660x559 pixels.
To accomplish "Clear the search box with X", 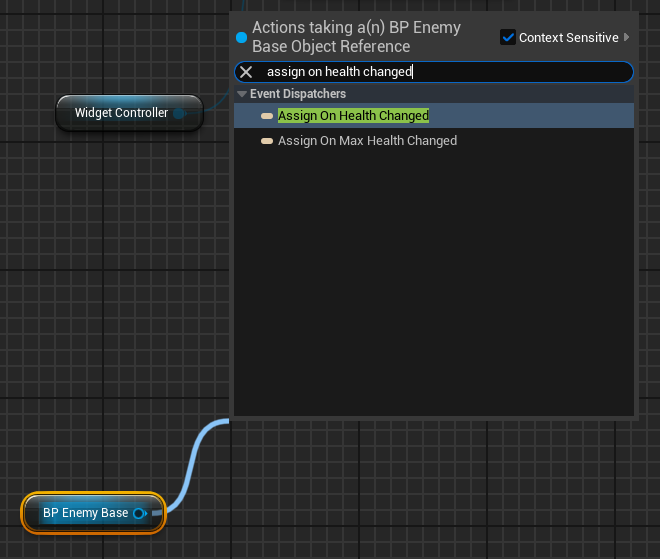I will 246,72.
